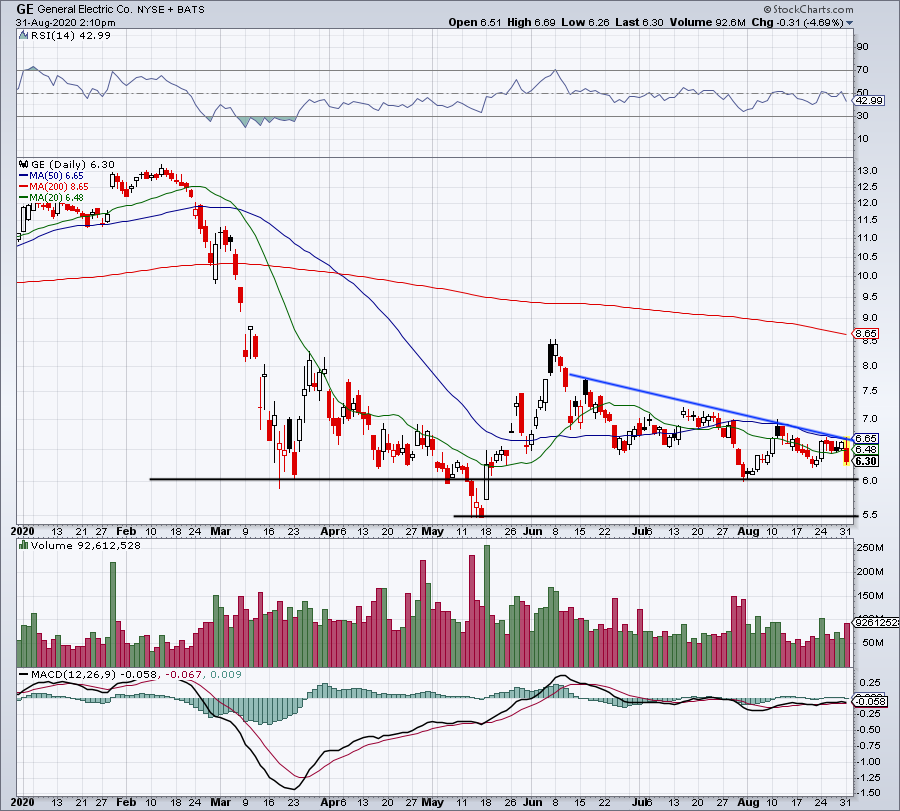Screen dimensions: 900x811
Task: Click the MA(20) 6.48 legend entry
Action: tap(56, 197)
